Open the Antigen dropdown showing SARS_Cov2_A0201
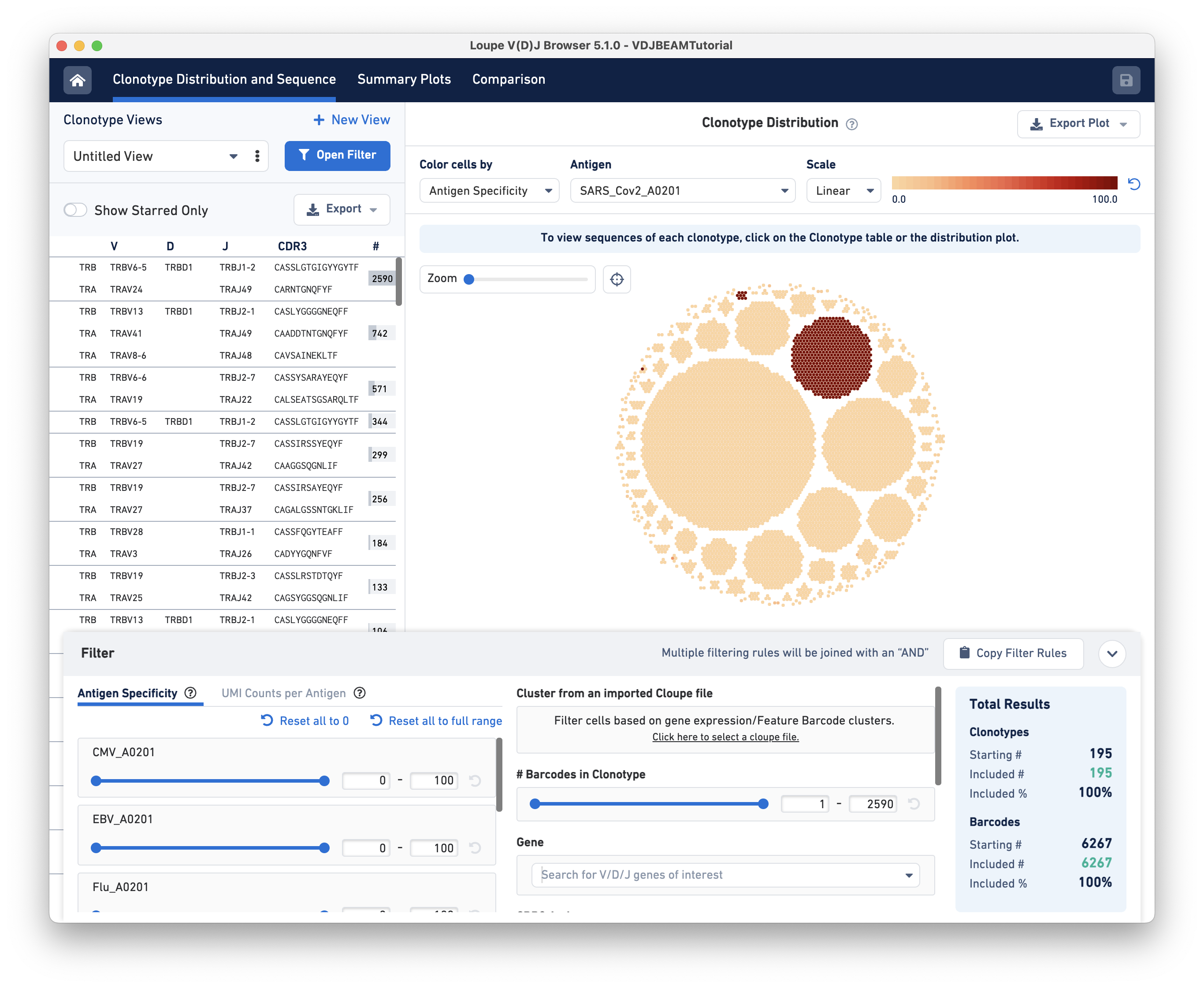The width and height of the screenshot is (1204, 988). tap(682, 190)
